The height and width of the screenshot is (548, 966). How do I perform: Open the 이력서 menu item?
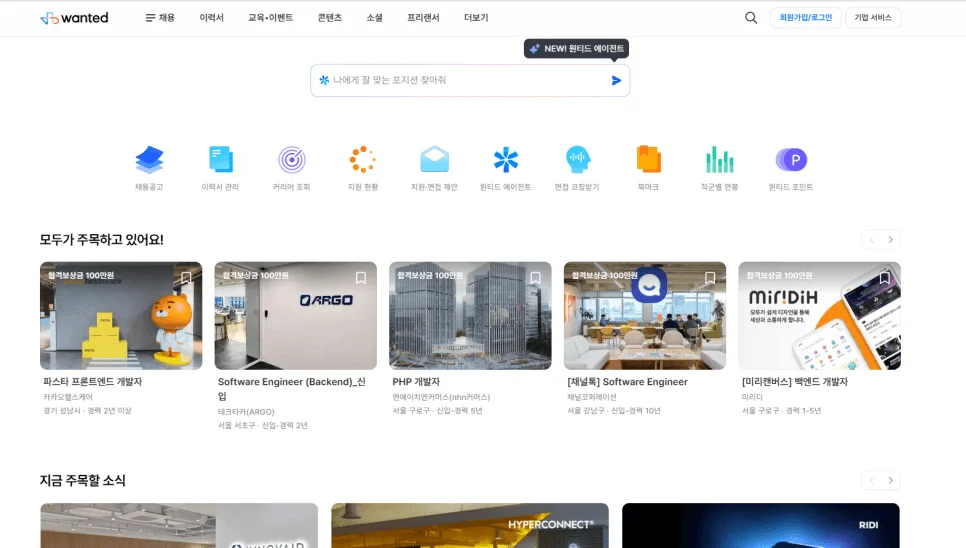point(211,18)
